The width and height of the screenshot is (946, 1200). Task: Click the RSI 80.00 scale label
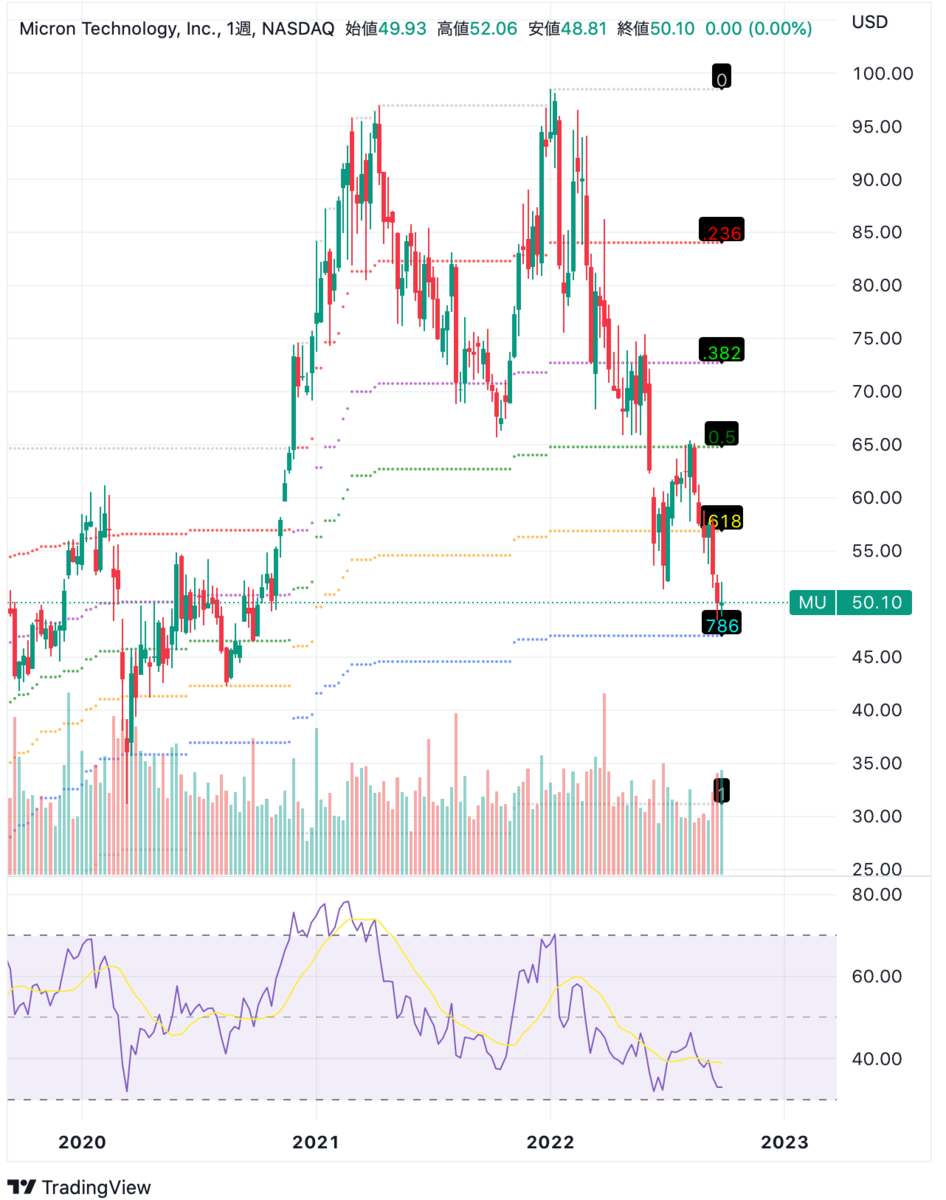pos(877,895)
